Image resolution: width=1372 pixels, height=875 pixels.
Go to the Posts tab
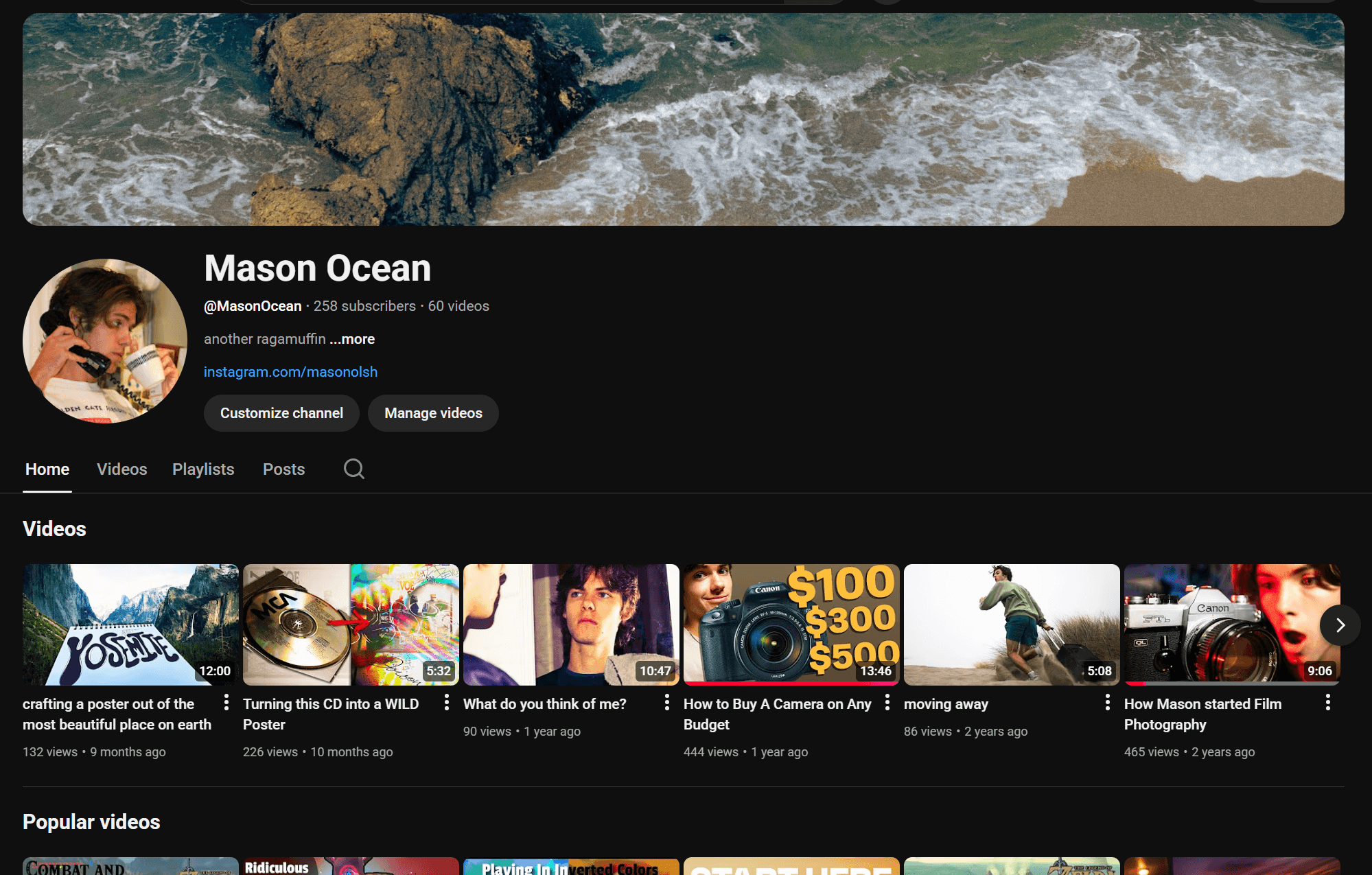click(x=283, y=469)
